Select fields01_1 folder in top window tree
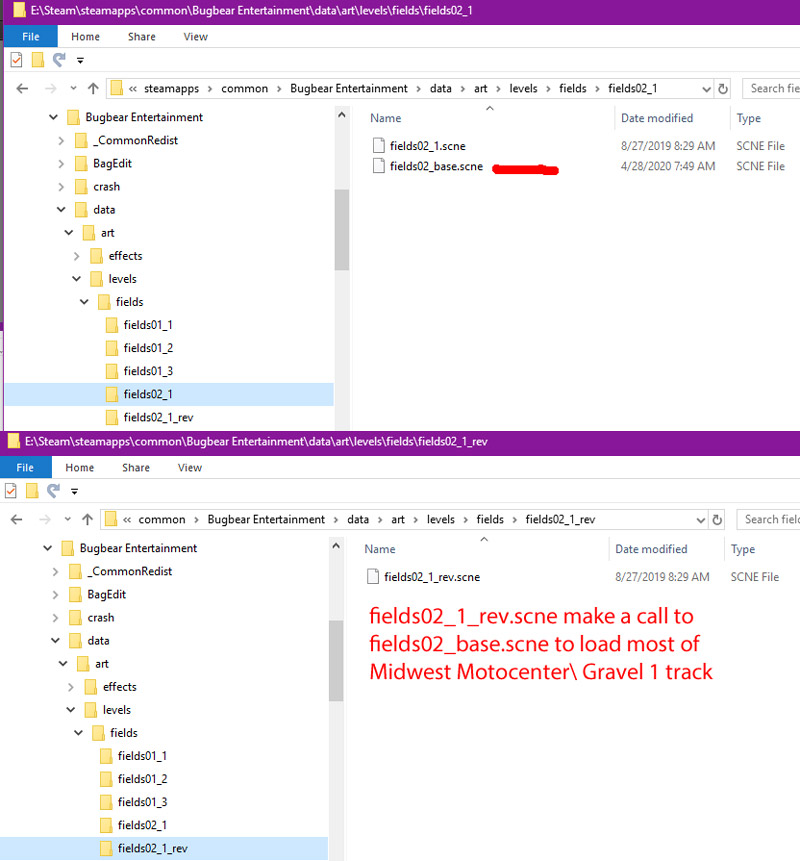The image size is (800, 861). coord(148,325)
